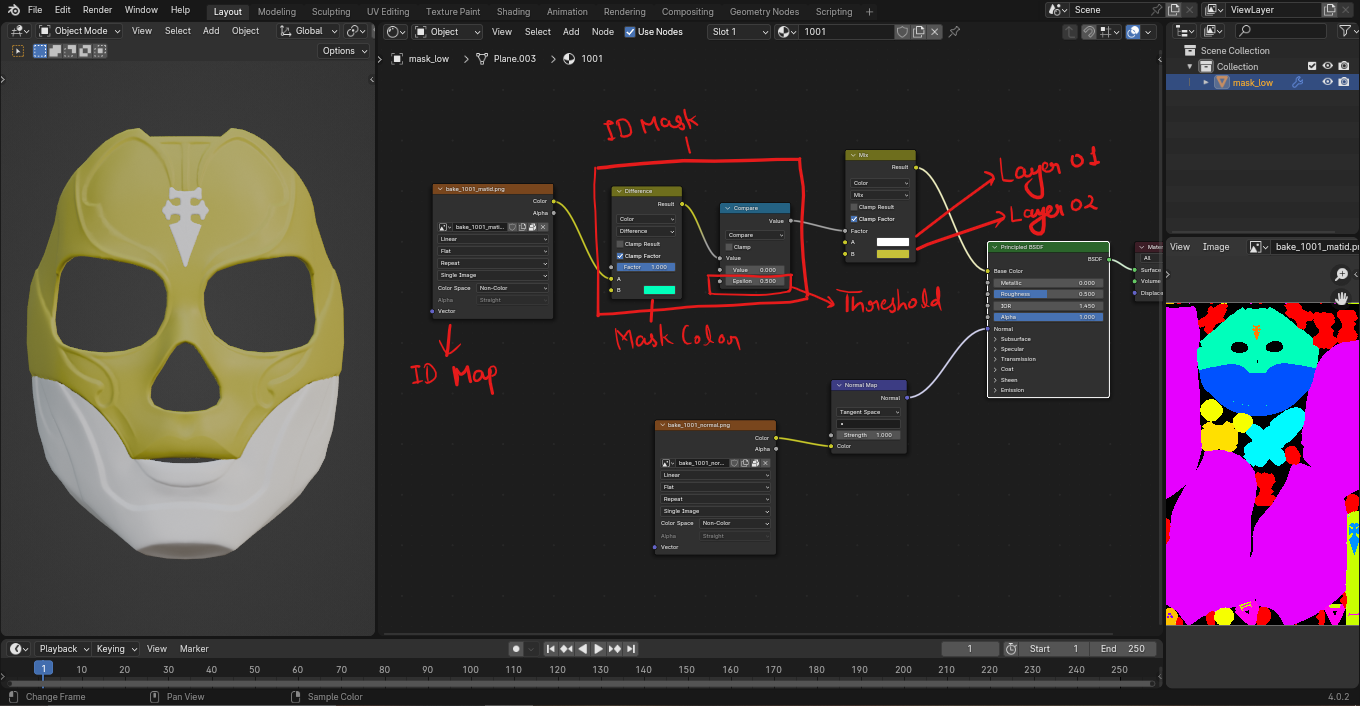Click the yellow B color swatch in Mix node

[893, 254]
